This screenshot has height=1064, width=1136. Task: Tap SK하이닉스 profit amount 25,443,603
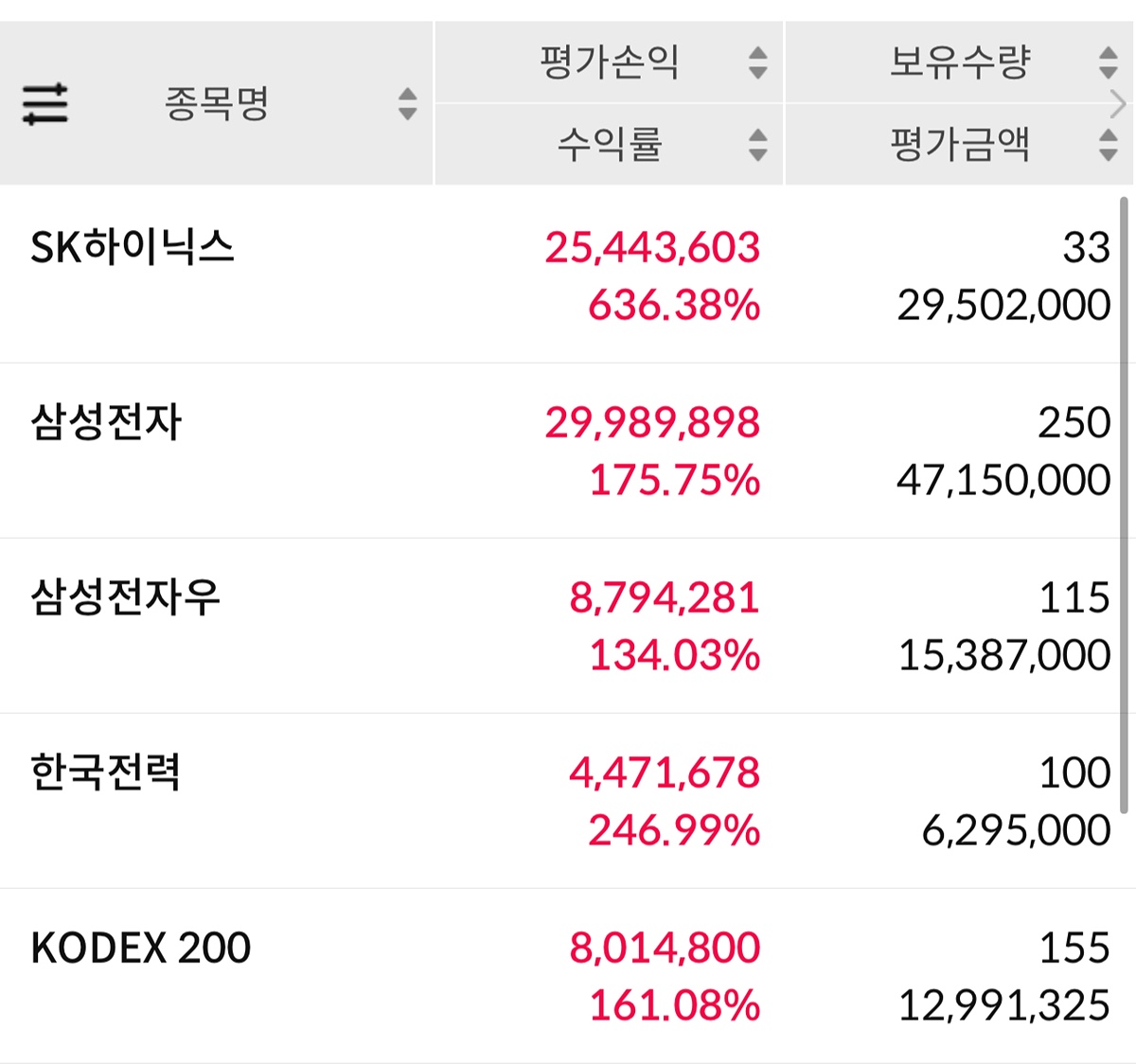point(652,248)
